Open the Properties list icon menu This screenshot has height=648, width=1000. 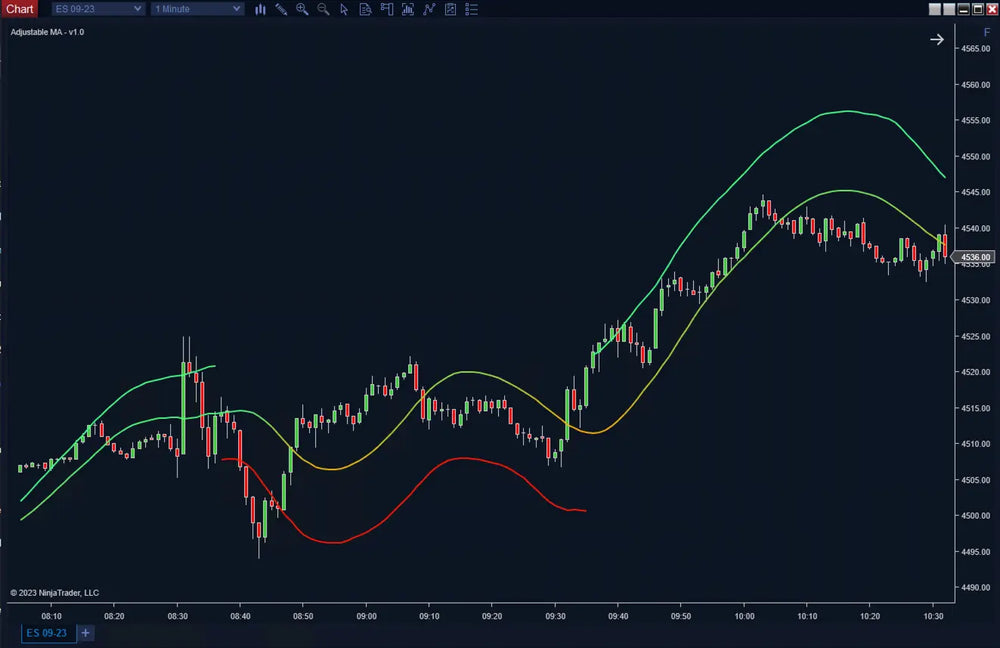pos(471,9)
